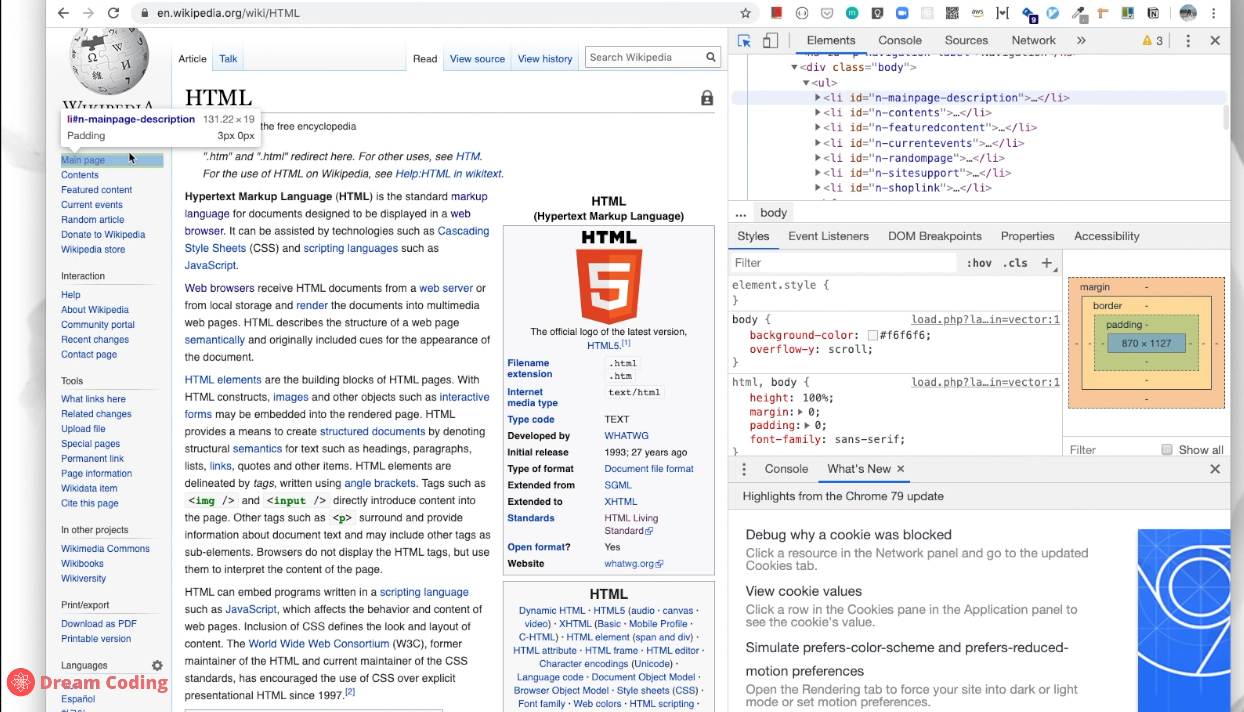Image resolution: width=1244 pixels, height=712 pixels.
Task: Add a new style rule with the plus icon
Action: (x=1047, y=263)
